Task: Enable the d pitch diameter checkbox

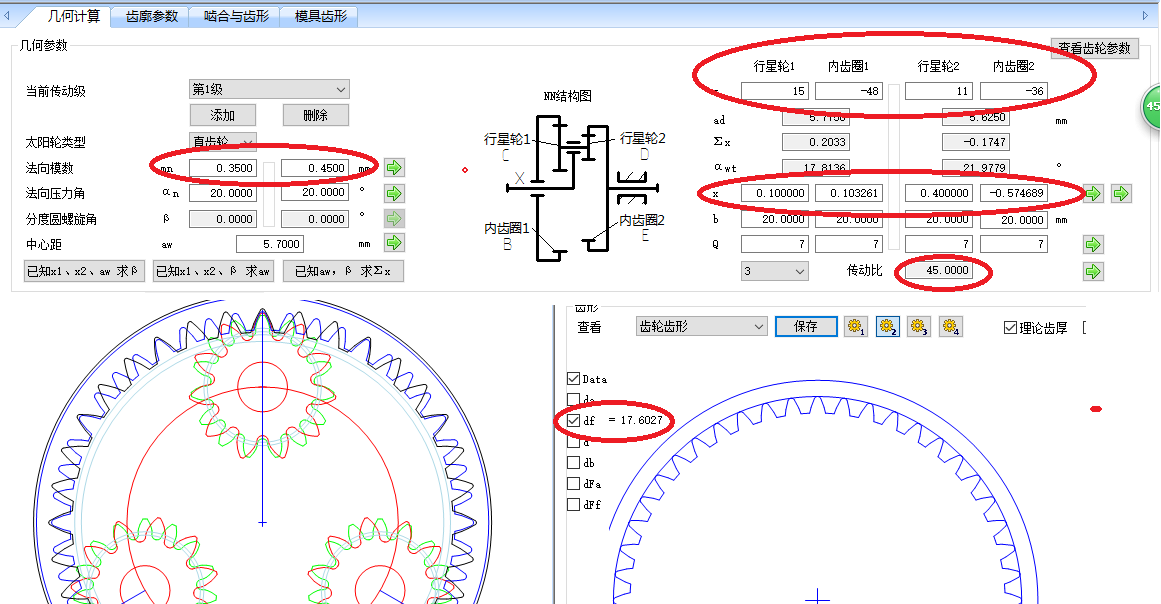Action: pos(573,442)
